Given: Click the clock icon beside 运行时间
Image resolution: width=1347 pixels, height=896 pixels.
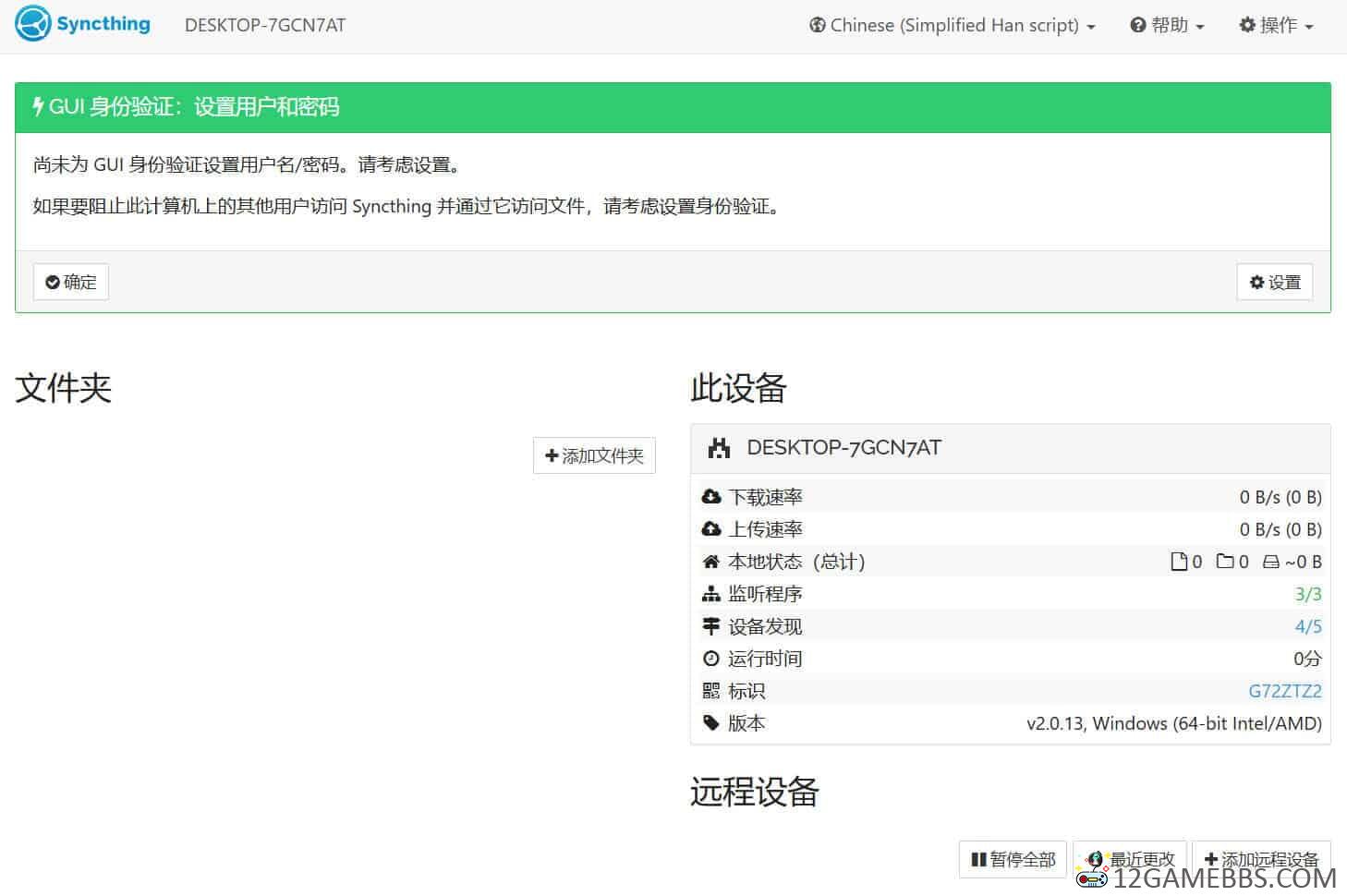Looking at the screenshot, I should point(711,659).
